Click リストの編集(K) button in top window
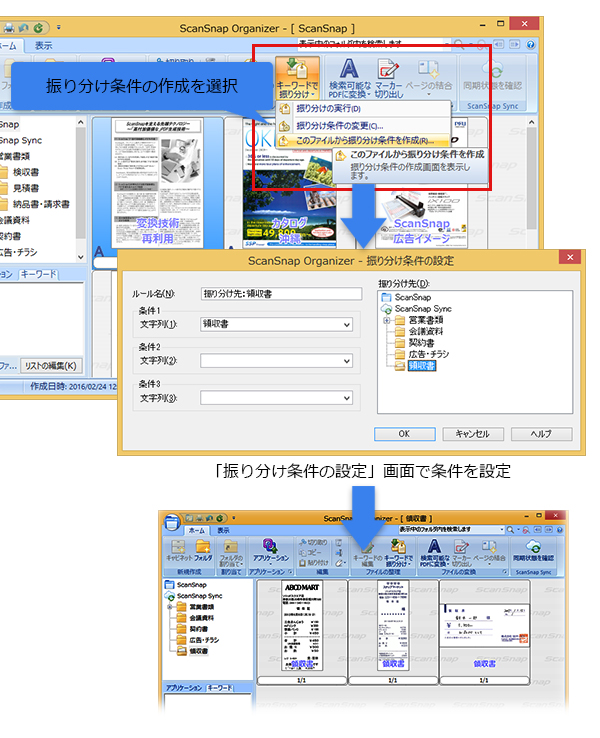This screenshot has height=738, width=600. [x=51, y=366]
